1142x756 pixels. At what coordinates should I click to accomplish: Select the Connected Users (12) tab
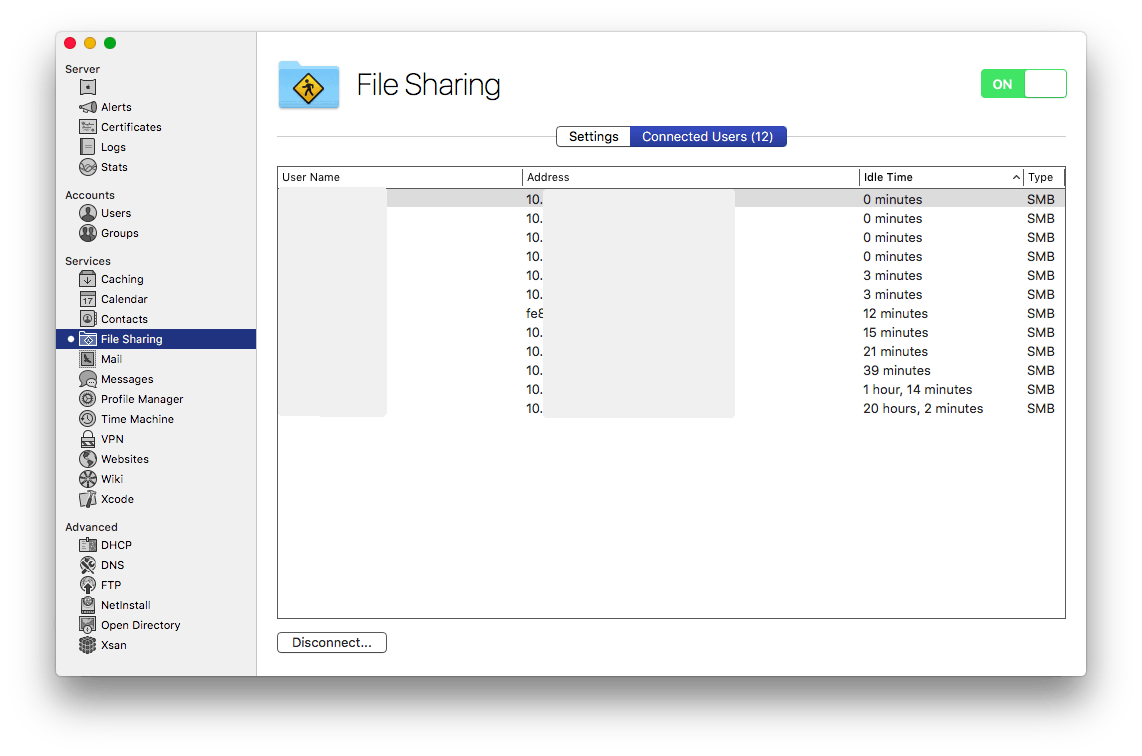707,136
